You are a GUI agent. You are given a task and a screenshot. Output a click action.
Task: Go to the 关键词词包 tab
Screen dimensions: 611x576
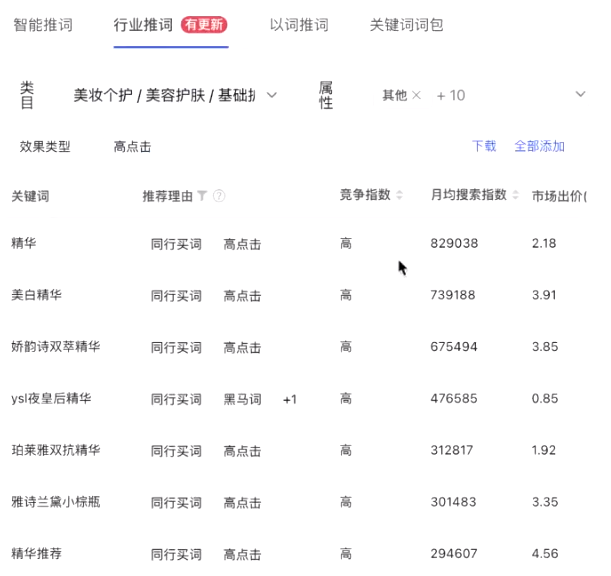406,25
